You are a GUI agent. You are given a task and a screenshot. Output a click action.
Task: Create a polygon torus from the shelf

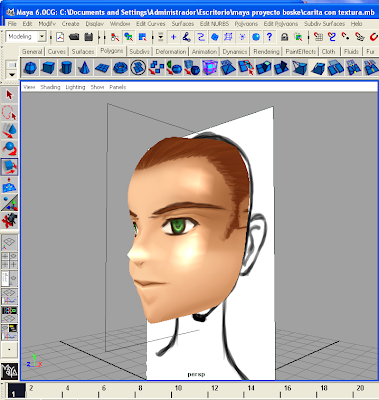[x=120, y=68]
